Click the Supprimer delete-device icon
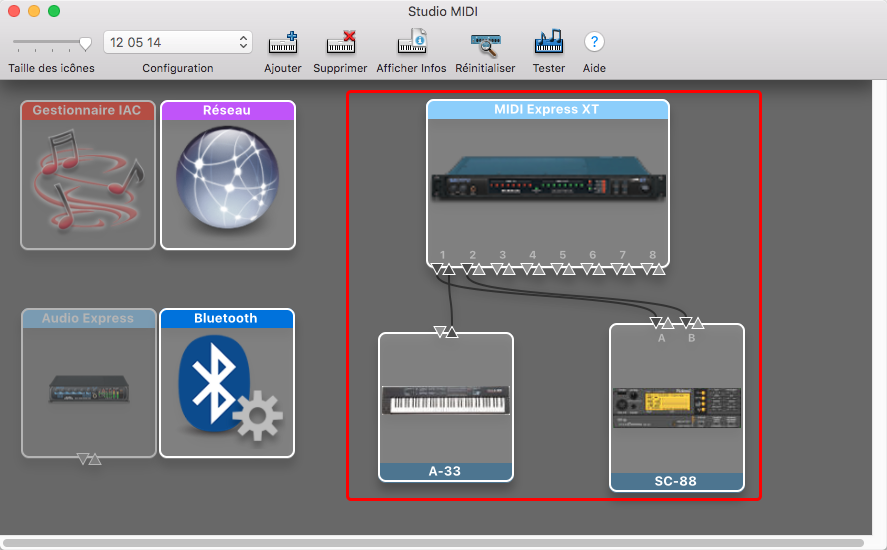The height and width of the screenshot is (550, 887). point(341,43)
